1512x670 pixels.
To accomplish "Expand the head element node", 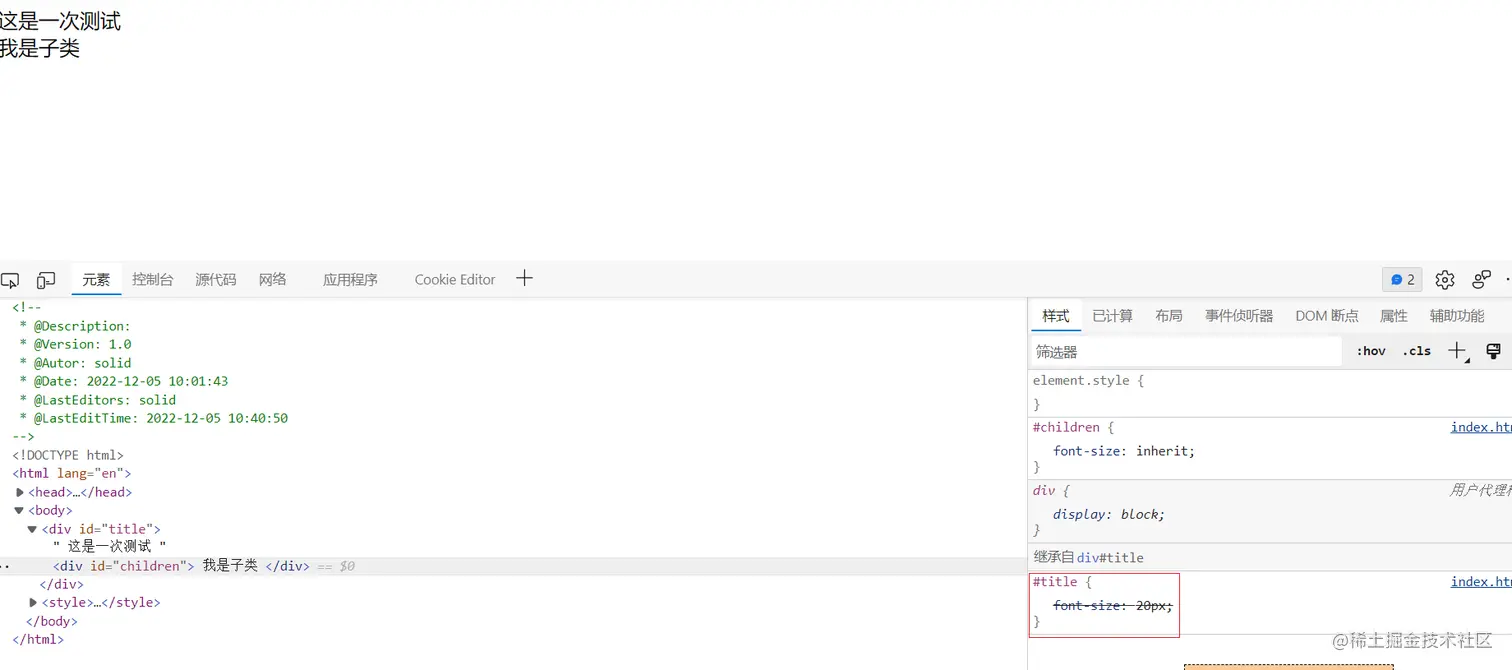I will coord(20,492).
